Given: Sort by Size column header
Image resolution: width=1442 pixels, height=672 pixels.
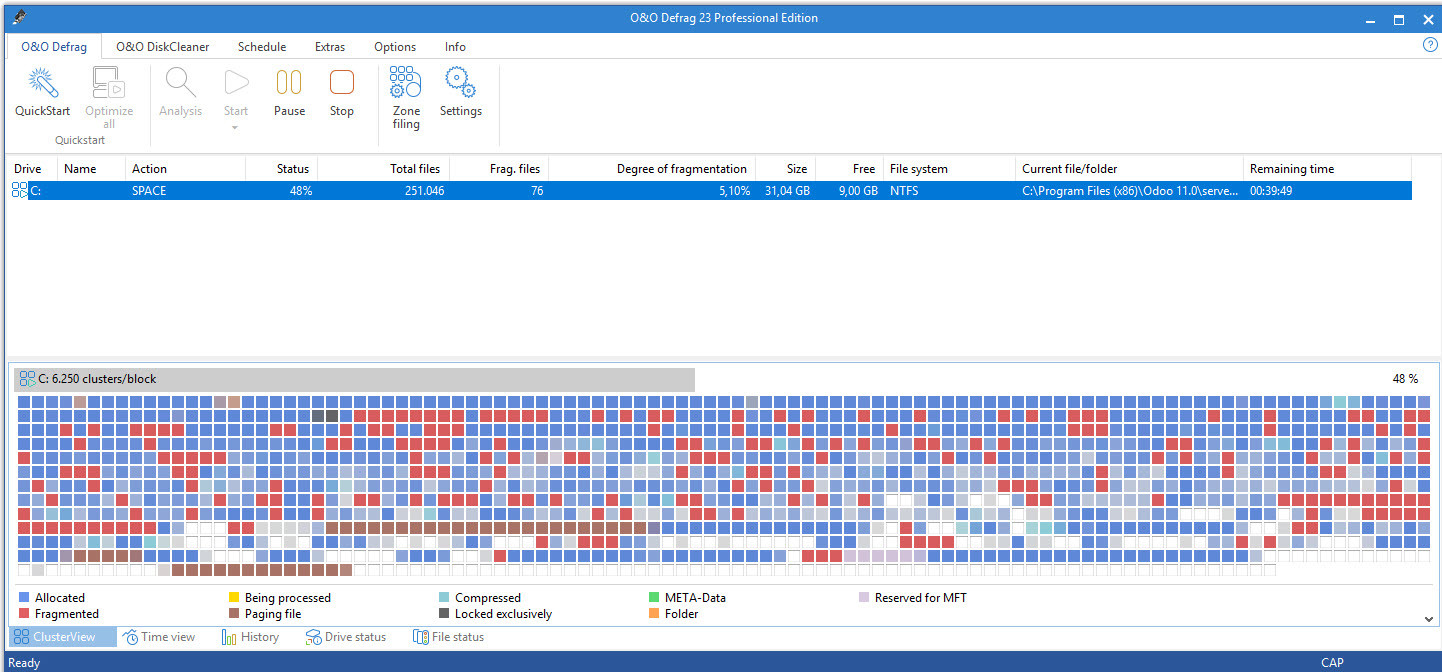Looking at the screenshot, I should pyautogui.click(x=786, y=169).
